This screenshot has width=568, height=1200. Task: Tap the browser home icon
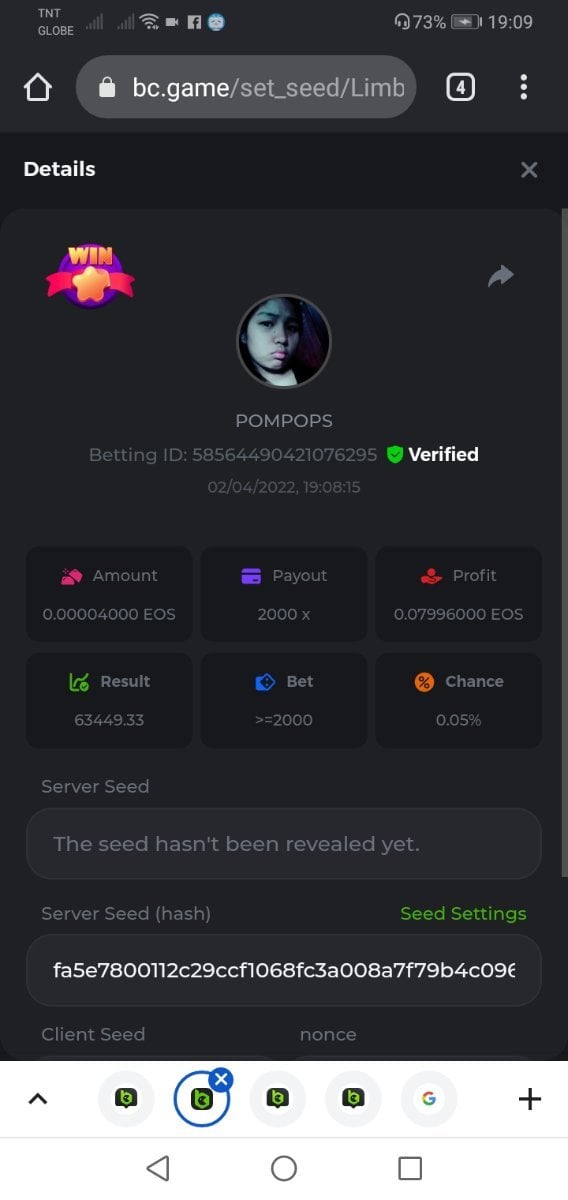tap(37, 88)
